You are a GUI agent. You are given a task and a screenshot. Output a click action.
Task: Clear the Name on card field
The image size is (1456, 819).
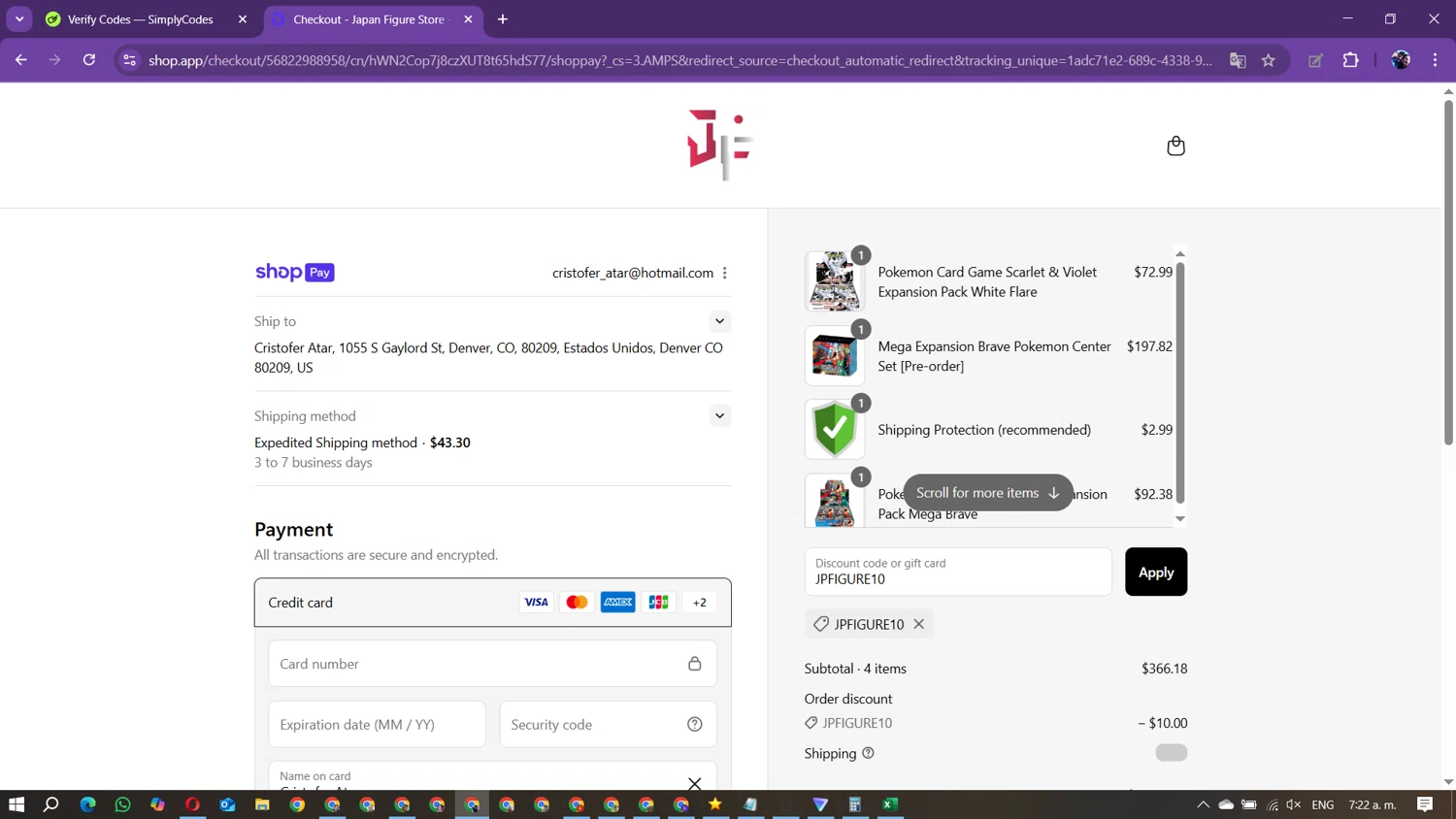coord(695,783)
